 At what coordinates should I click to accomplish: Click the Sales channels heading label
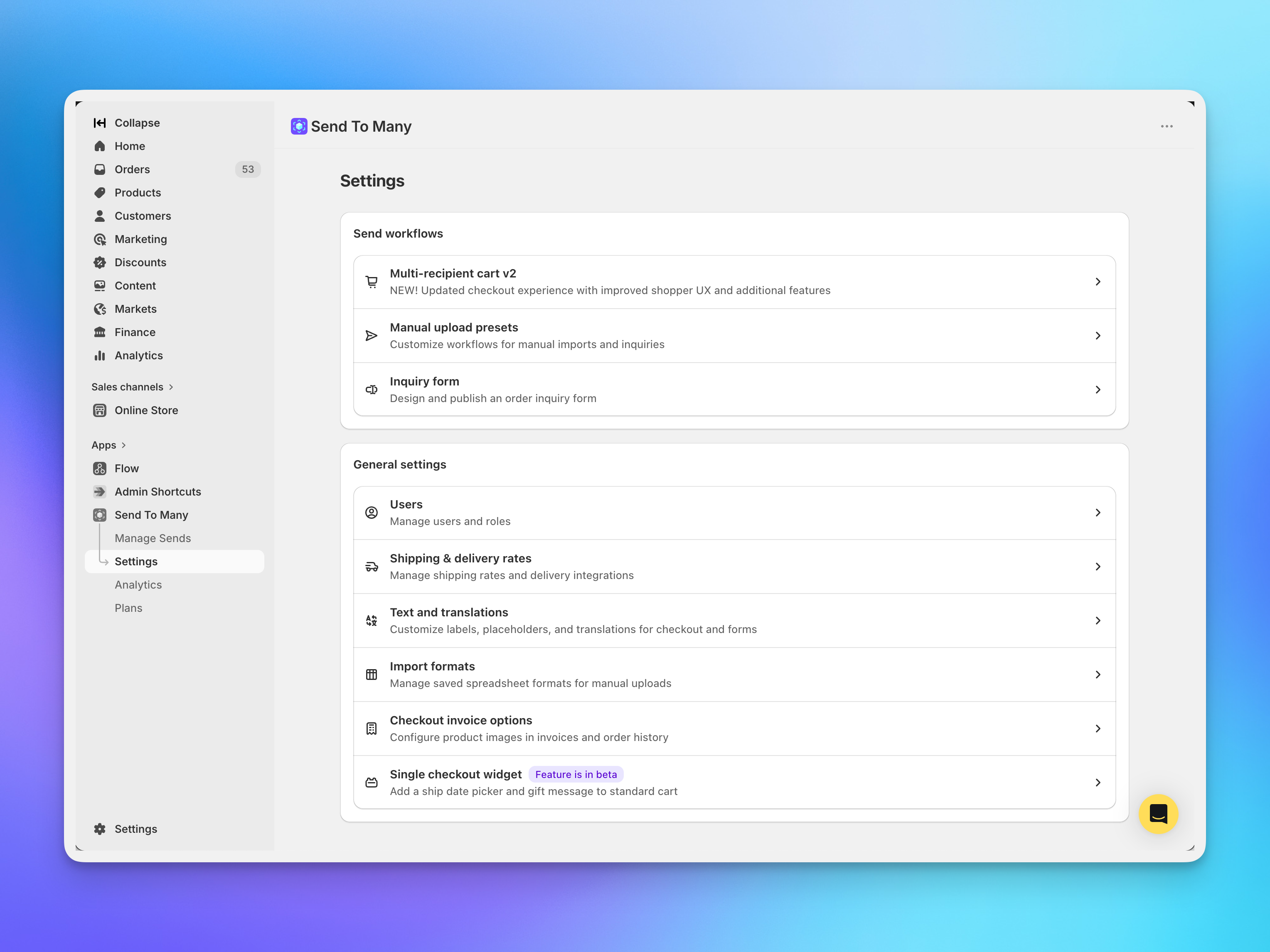click(128, 387)
